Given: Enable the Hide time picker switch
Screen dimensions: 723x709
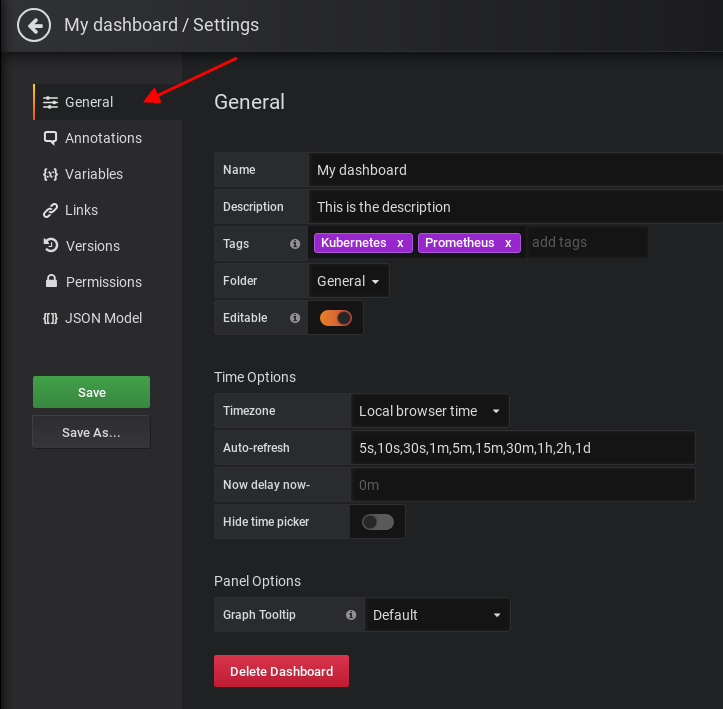Looking at the screenshot, I should click(x=378, y=522).
